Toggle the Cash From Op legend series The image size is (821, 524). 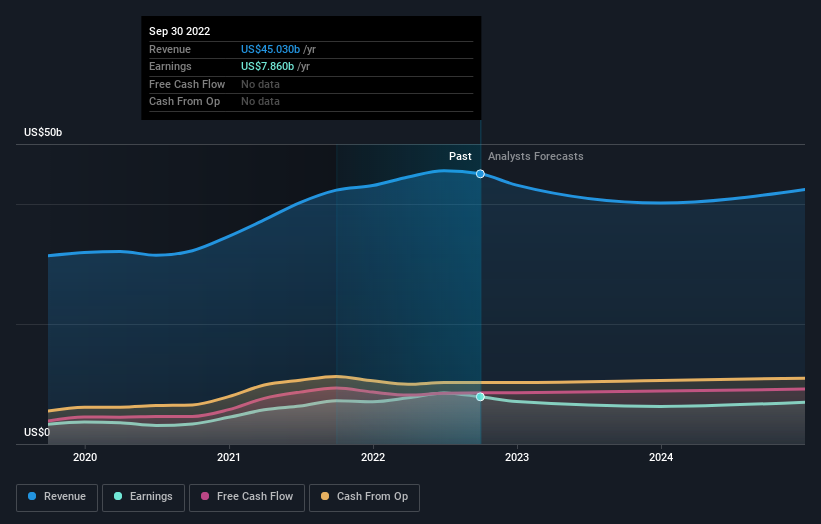[364, 497]
